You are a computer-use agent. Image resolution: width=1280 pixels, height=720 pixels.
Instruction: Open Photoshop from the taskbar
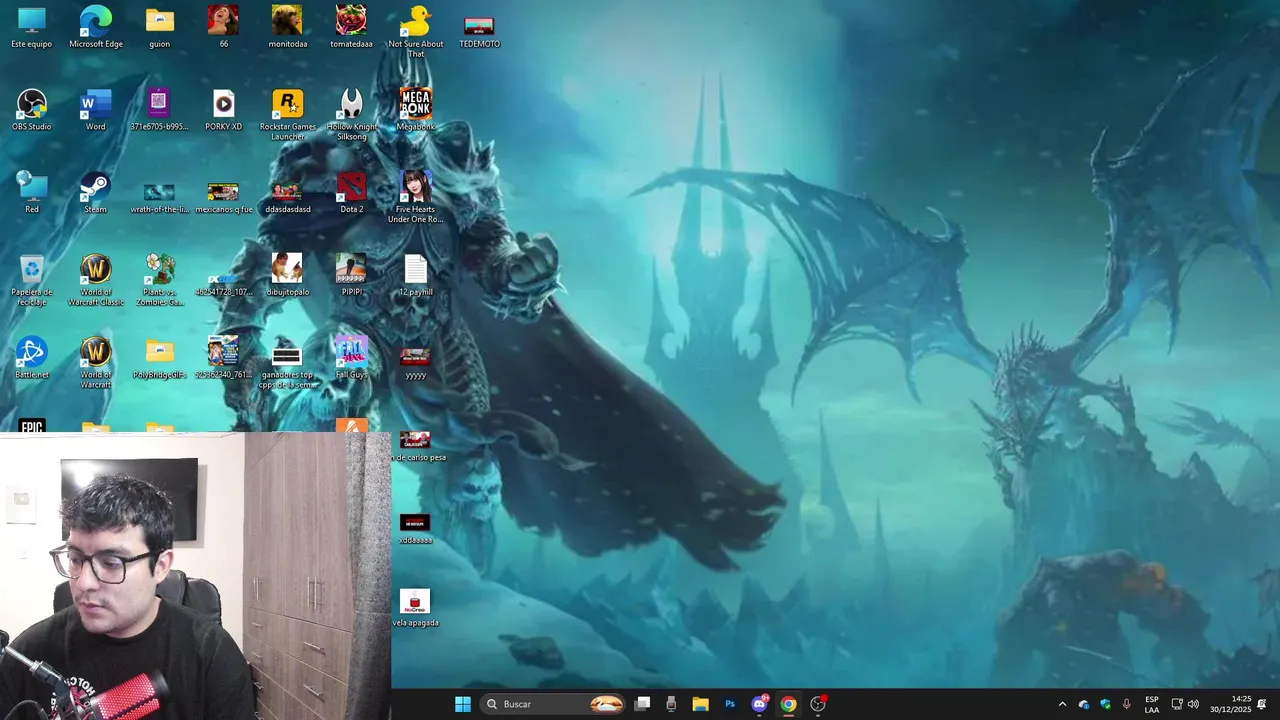(730, 704)
